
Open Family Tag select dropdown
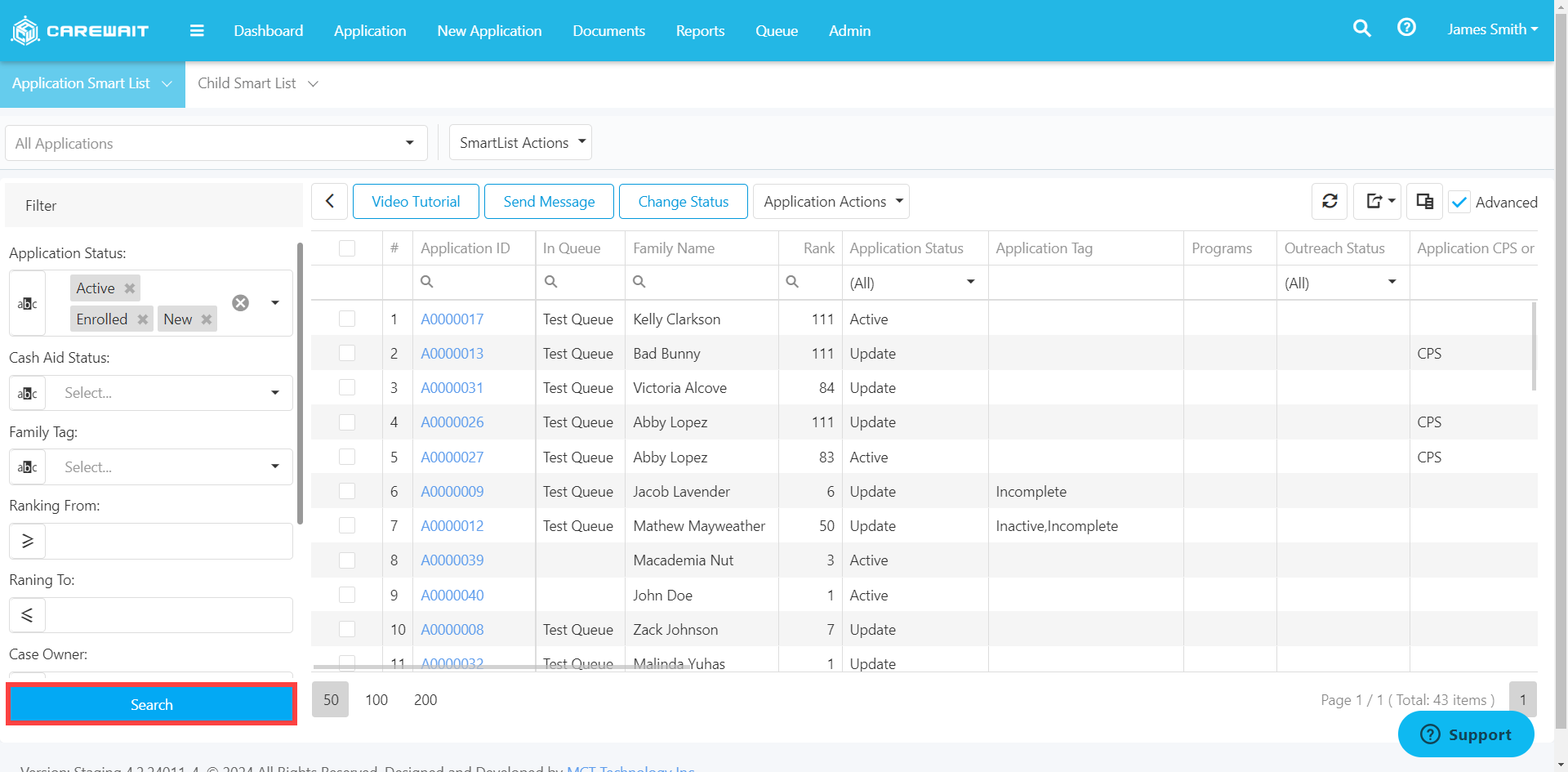tap(169, 467)
